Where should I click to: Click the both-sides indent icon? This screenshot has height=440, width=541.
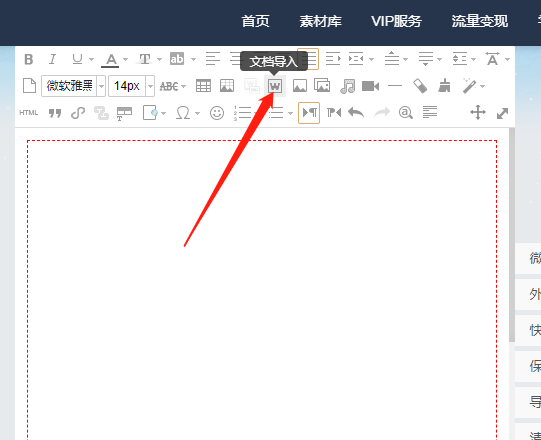point(356,59)
